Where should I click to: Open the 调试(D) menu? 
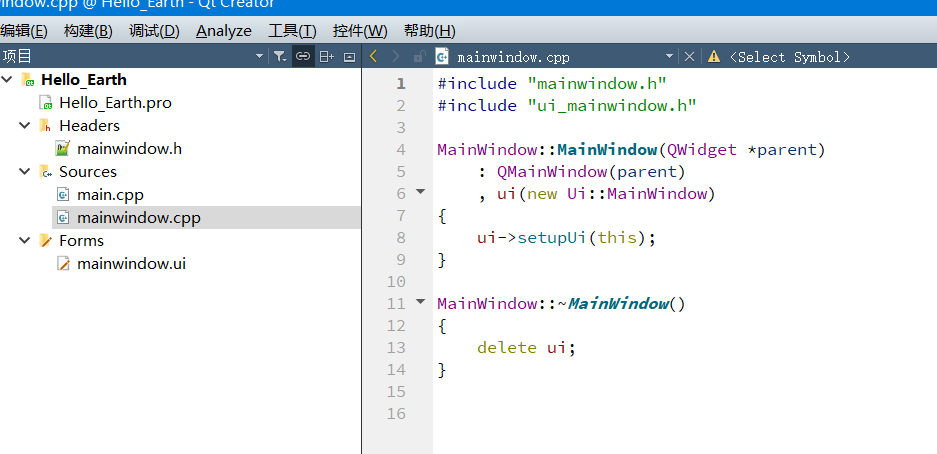[154, 31]
